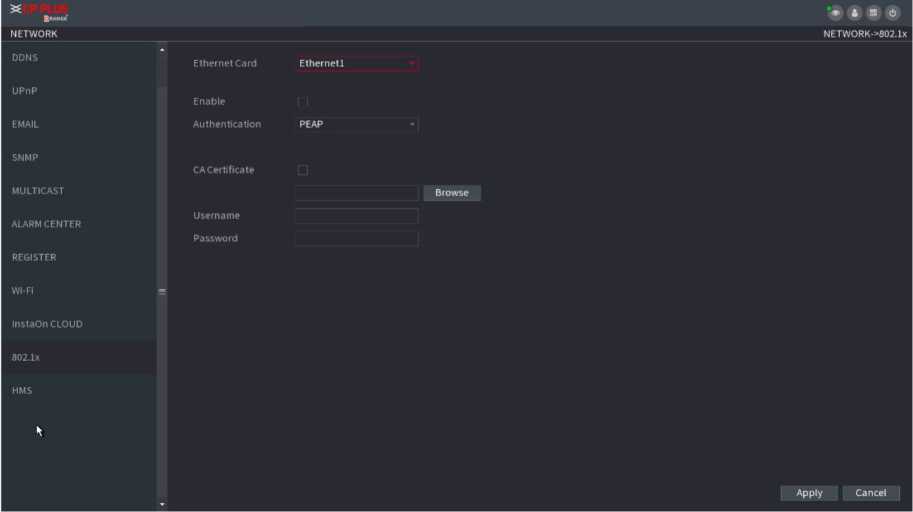
Task: Select DDNS in the network menu
Action: pos(25,58)
